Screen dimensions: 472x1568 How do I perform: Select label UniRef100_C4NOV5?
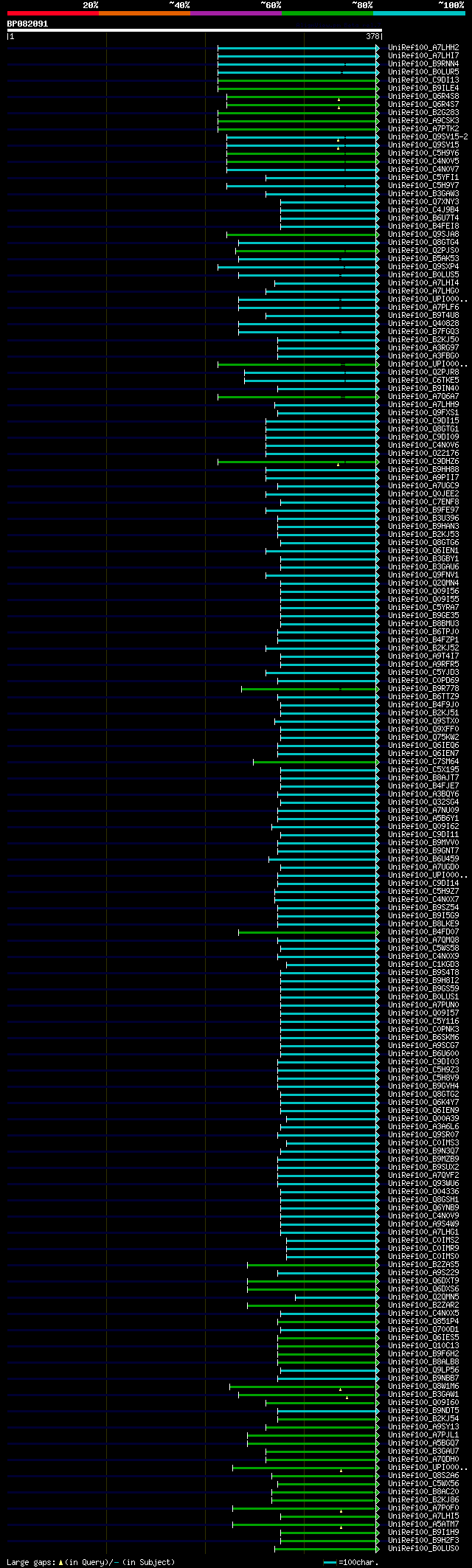[x=423, y=162]
